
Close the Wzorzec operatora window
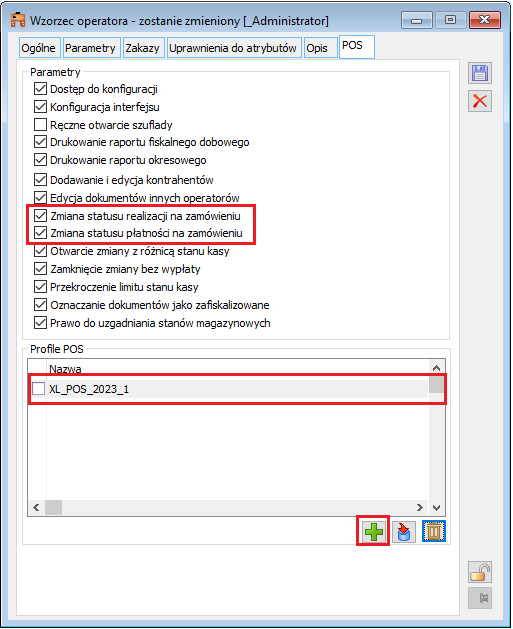coord(485,20)
